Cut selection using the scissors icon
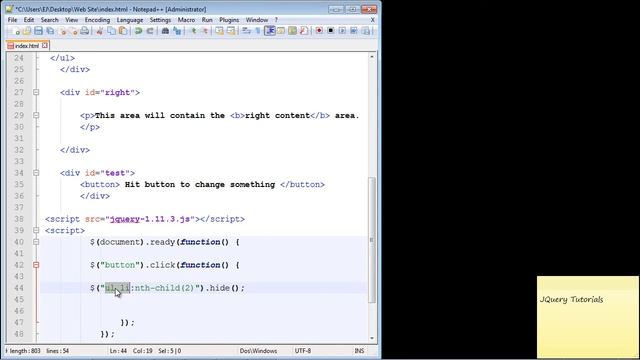Image resolution: width=640 pixels, height=360 pixels. pyautogui.click(x=99, y=31)
